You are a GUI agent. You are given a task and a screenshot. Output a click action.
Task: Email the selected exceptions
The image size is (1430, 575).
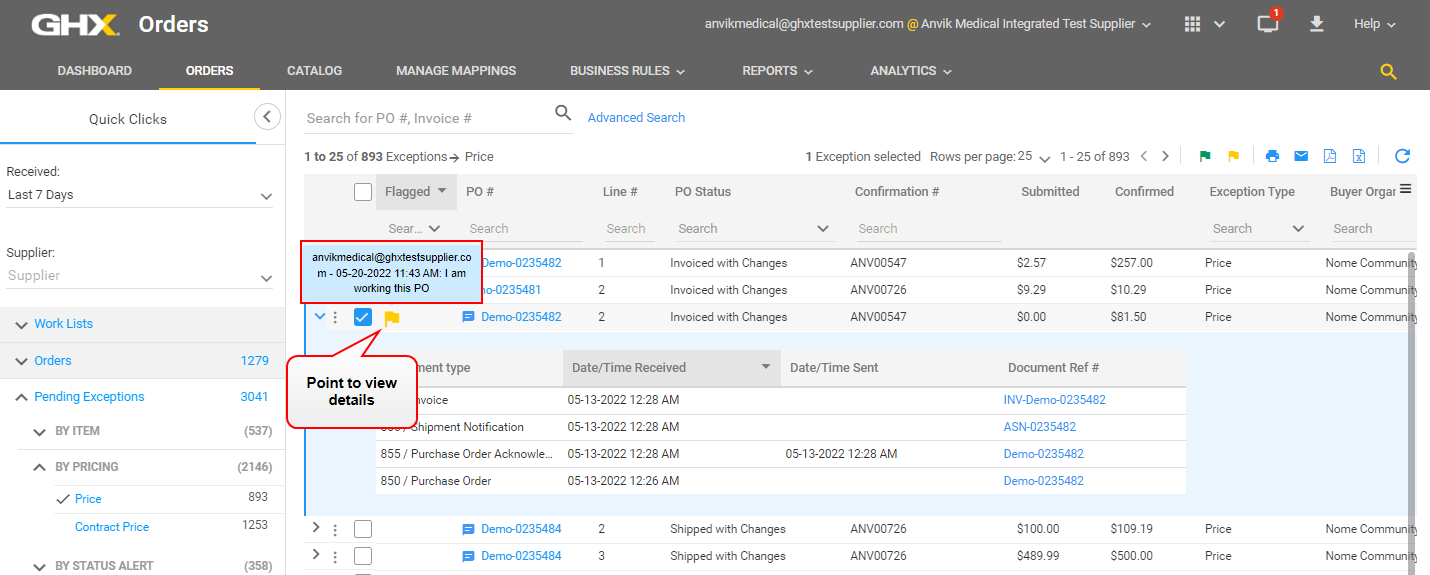coord(1301,156)
